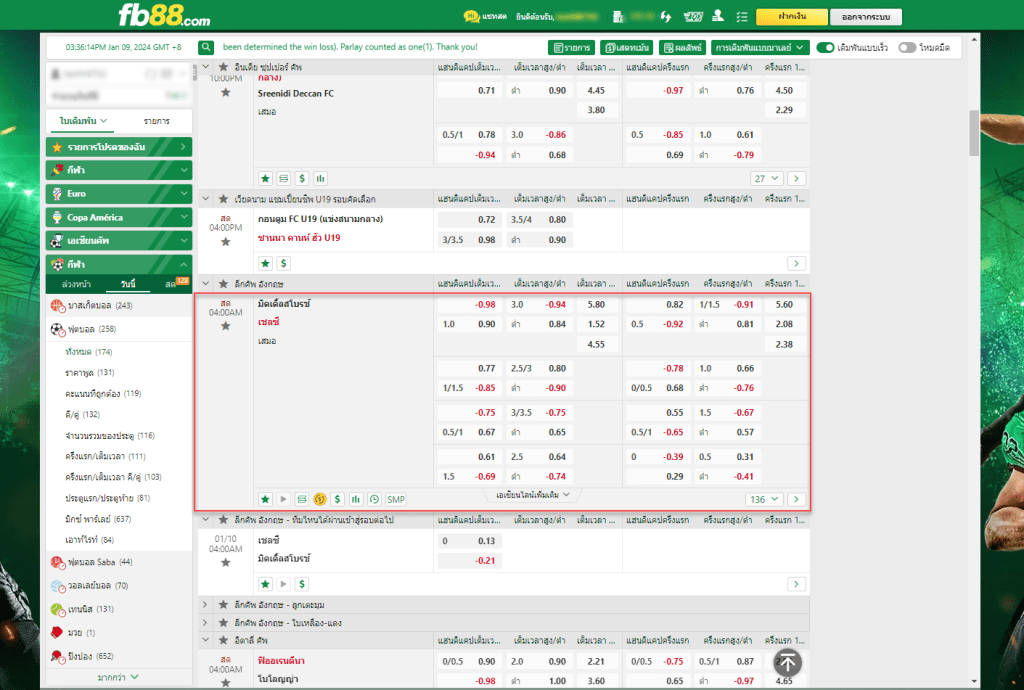Expand รายการโปรดของฉัน favorites section
The height and width of the screenshot is (690, 1024).
pyautogui.click(x=119, y=147)
